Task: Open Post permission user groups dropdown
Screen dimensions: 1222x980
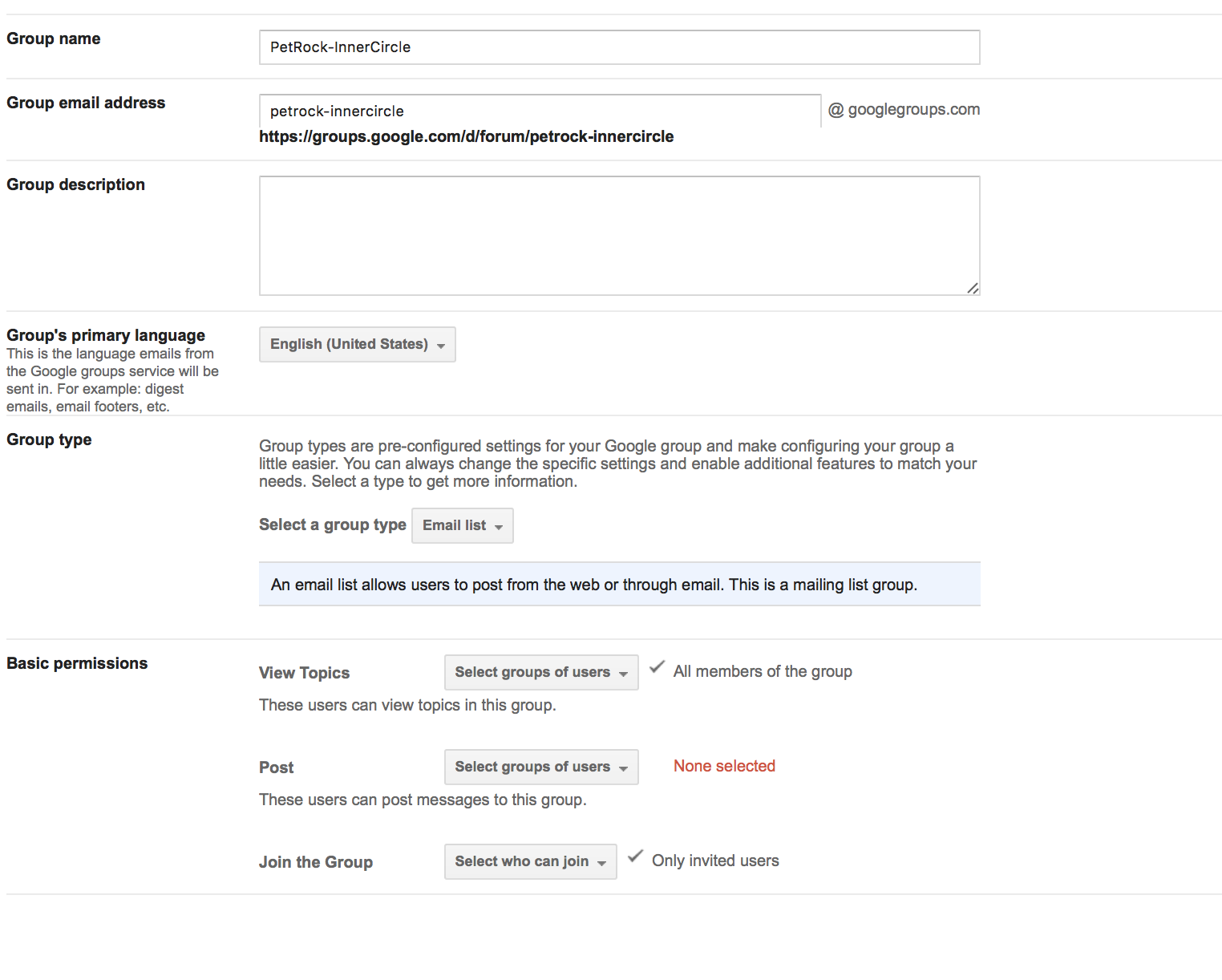Action: [541, 767]
